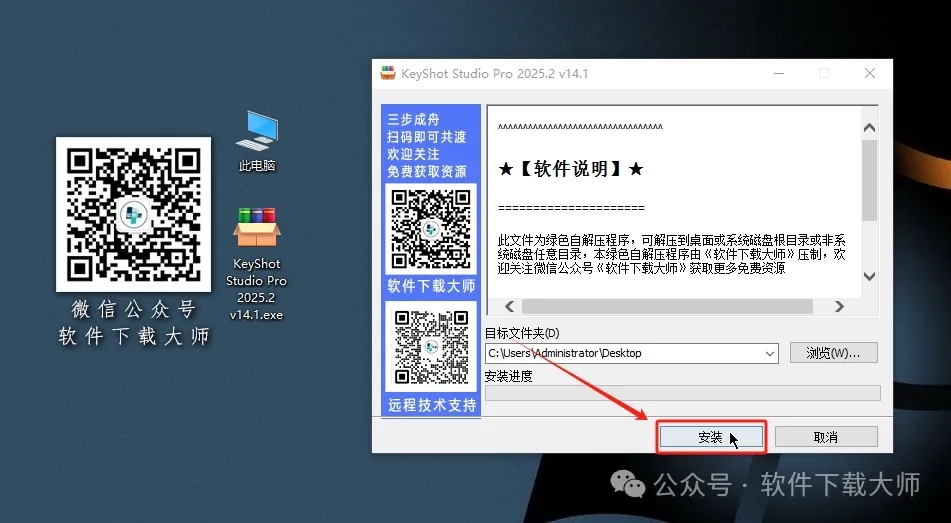Click the 远程技术支持 QR code in sidebar

pos(431,346)
